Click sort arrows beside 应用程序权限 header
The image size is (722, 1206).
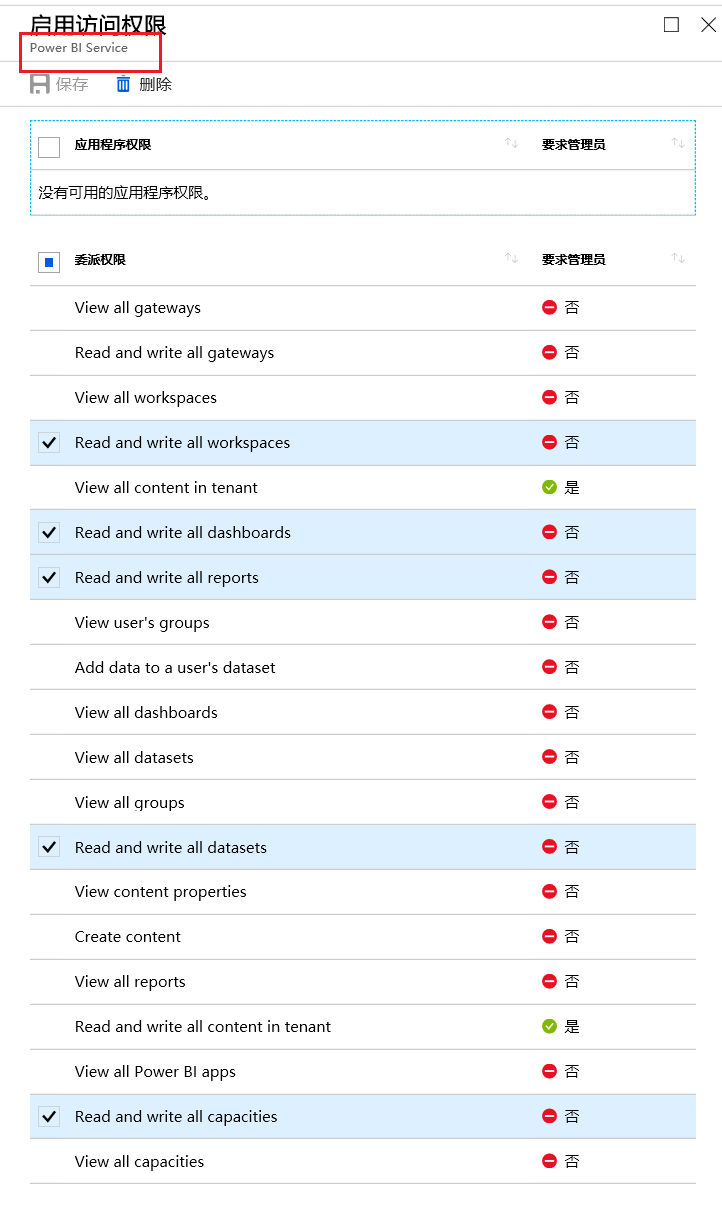coord(511,144)
